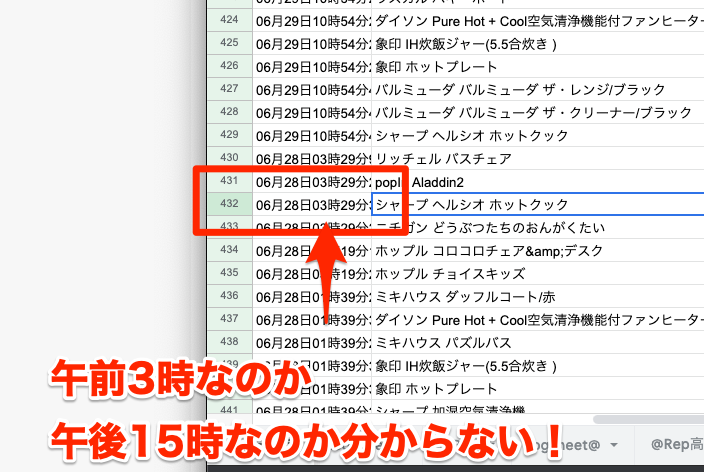Select the リッチェル バスチェア cell
Viewport: 704px width, 472px height.
click(538, 159)
